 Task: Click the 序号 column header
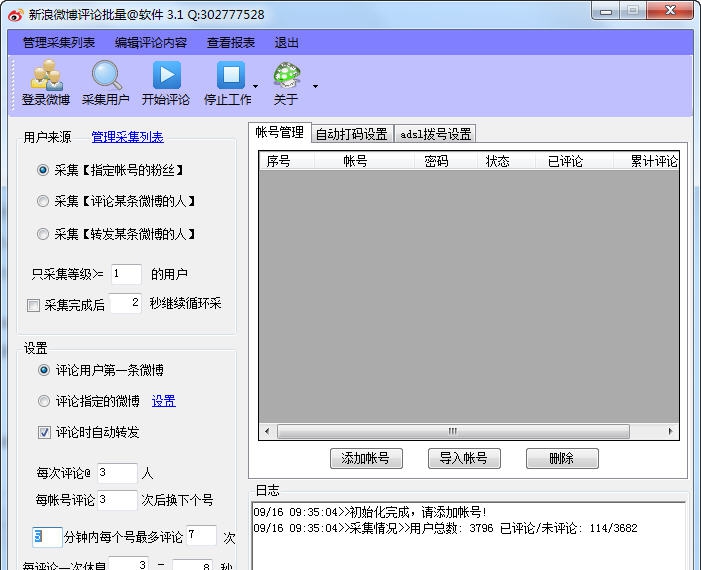point(287,161)
